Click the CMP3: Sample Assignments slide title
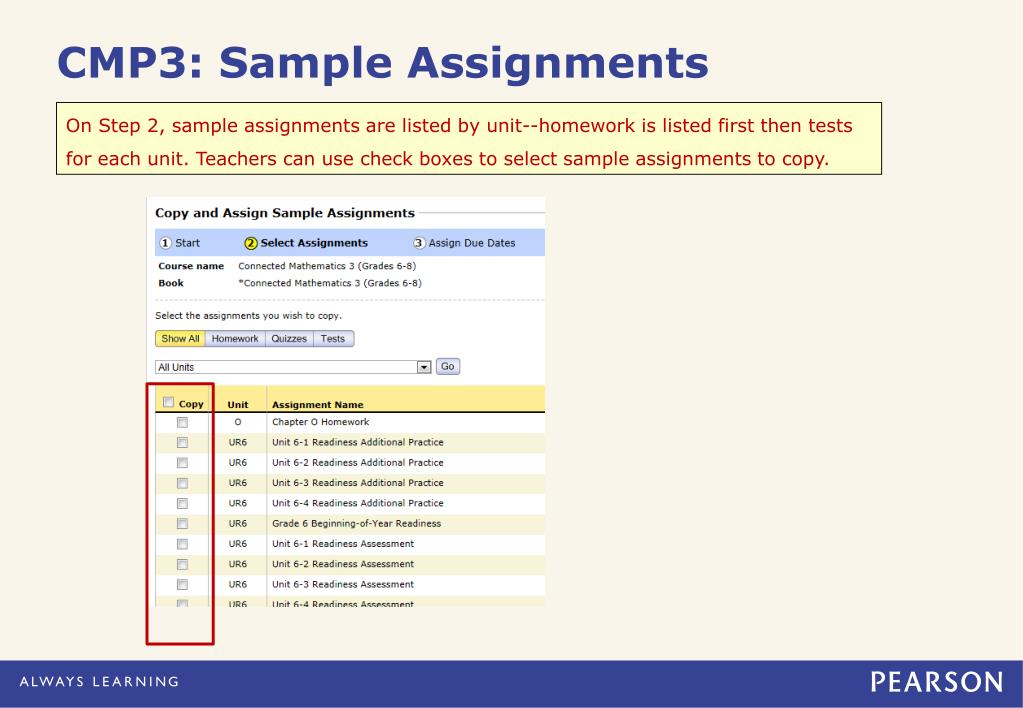Viewport: 1023px width, 708px height. click(x=382, y=63)
